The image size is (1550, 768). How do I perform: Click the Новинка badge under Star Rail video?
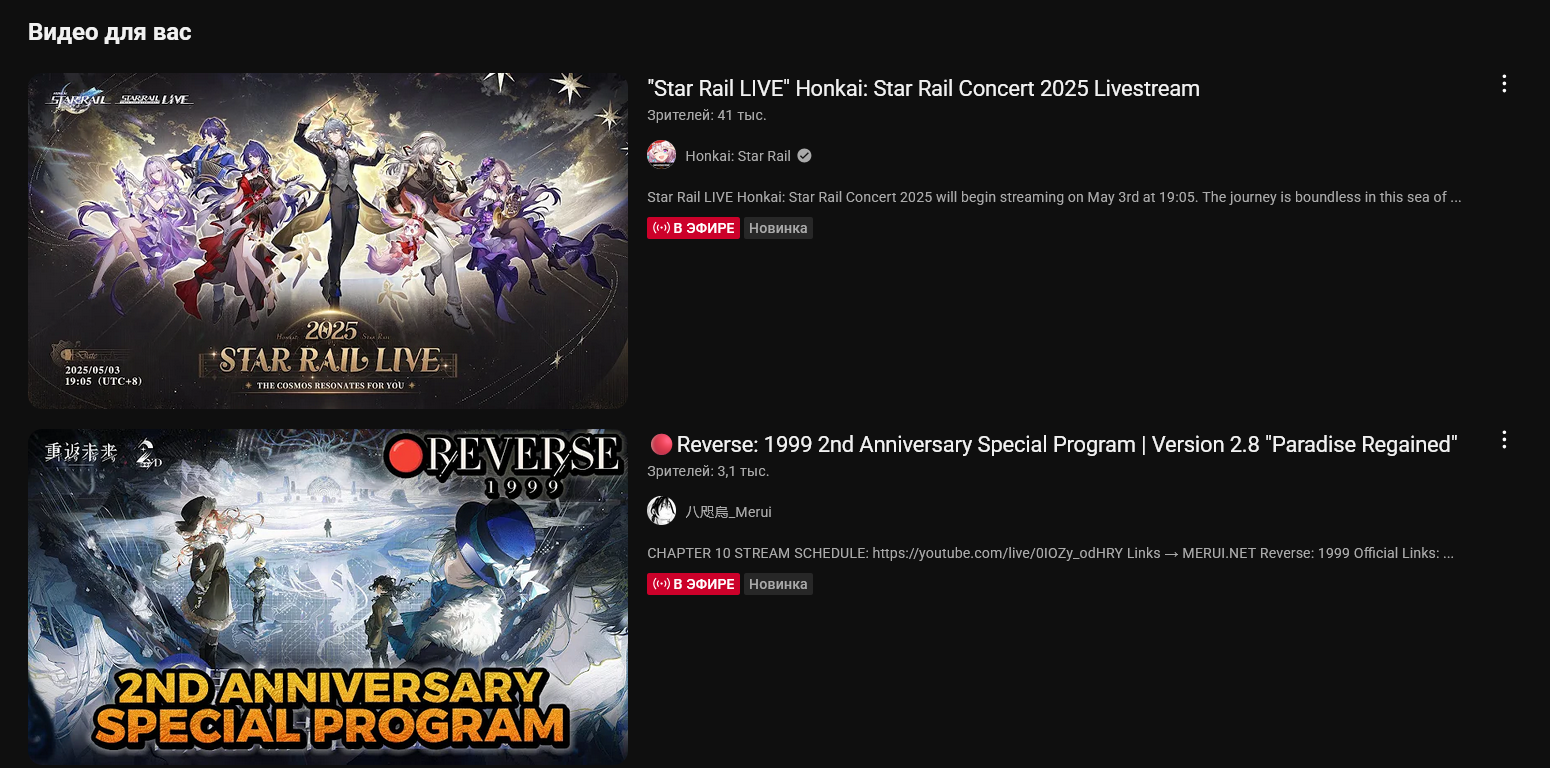(778, 228)
